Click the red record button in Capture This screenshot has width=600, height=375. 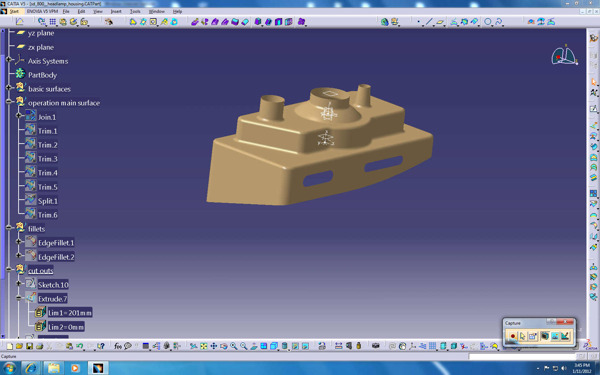512,336
